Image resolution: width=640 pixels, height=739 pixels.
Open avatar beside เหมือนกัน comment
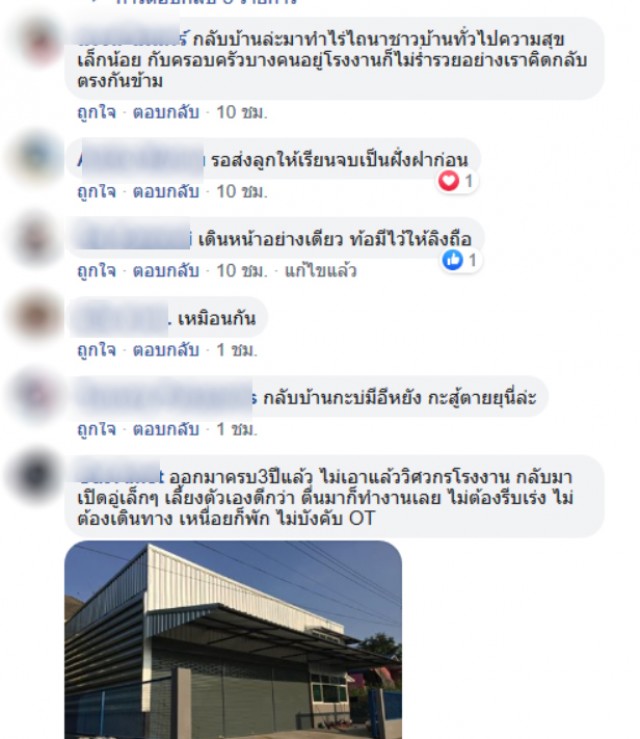pyautogui.click(x=37, y=316)
